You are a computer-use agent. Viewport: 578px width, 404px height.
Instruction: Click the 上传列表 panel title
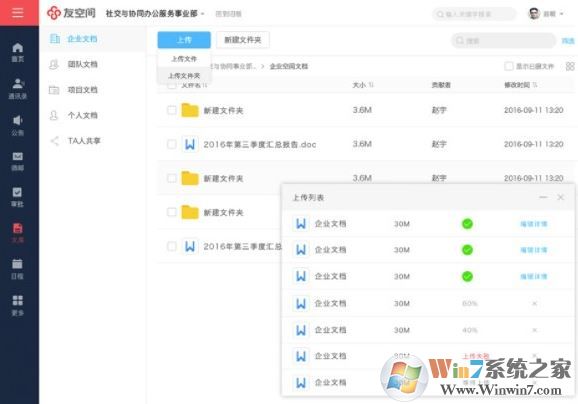point(308,198)
